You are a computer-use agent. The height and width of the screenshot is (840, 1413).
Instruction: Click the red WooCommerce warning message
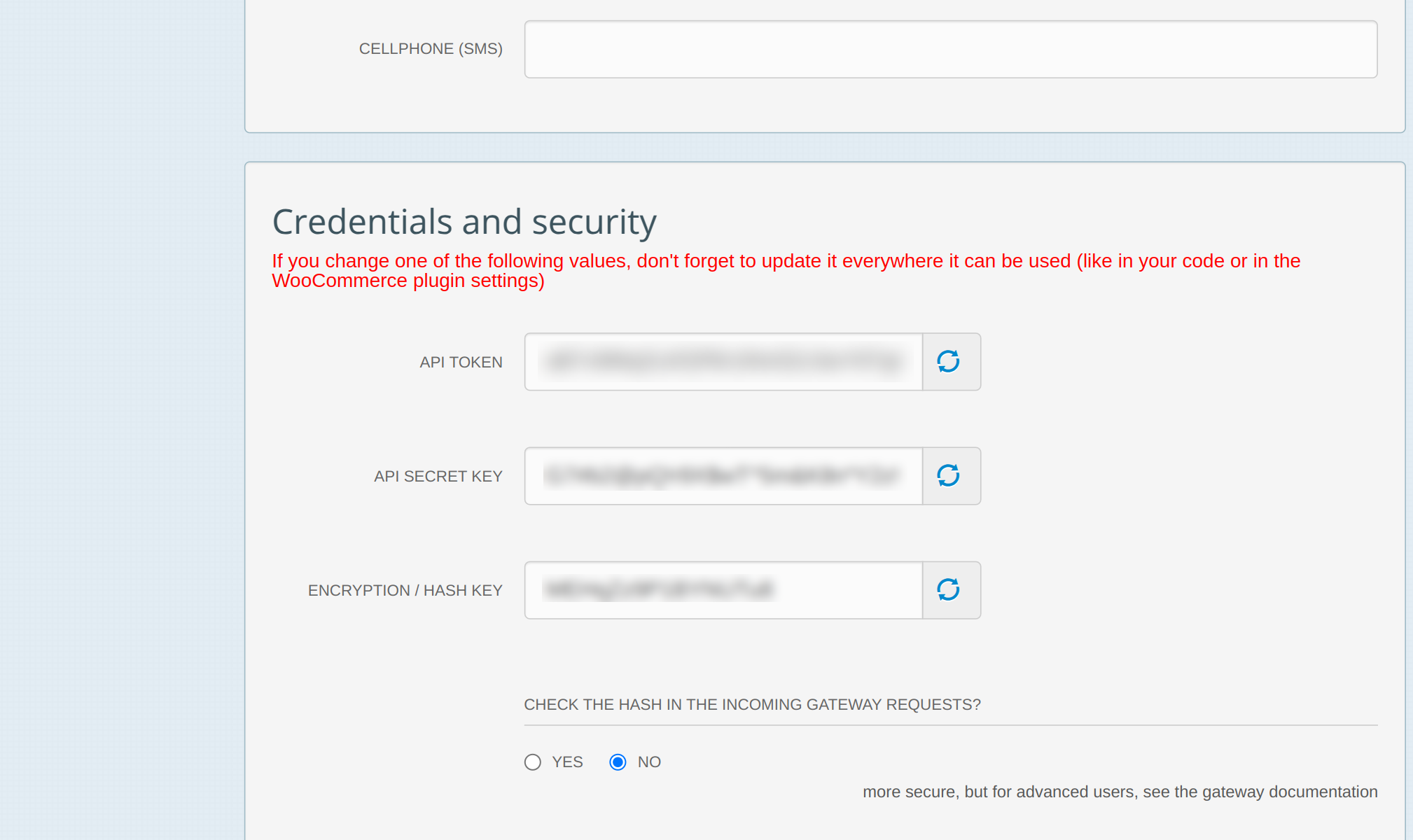(784, 270)
